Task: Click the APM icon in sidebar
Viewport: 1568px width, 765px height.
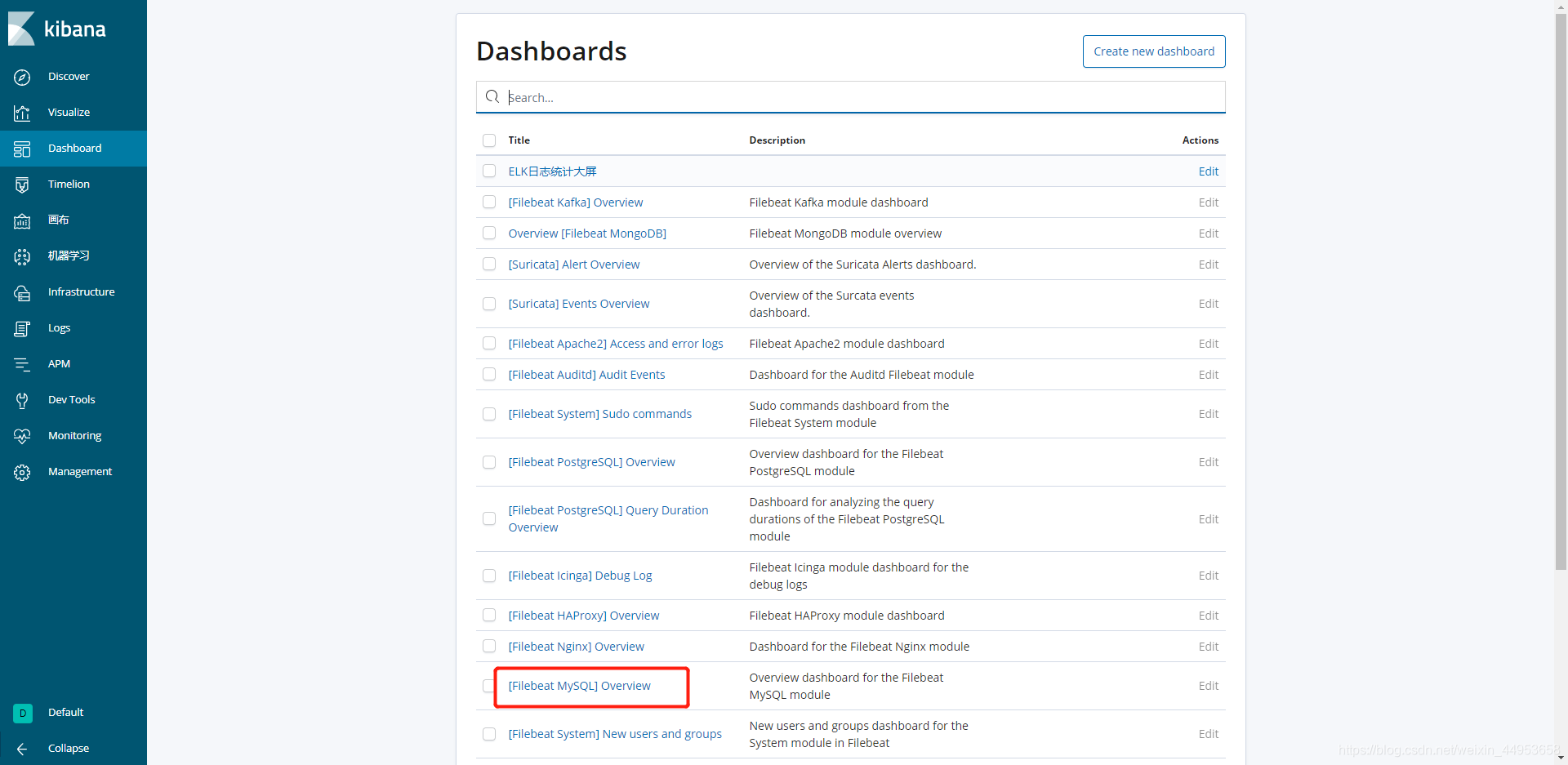Action: [22, 364]
